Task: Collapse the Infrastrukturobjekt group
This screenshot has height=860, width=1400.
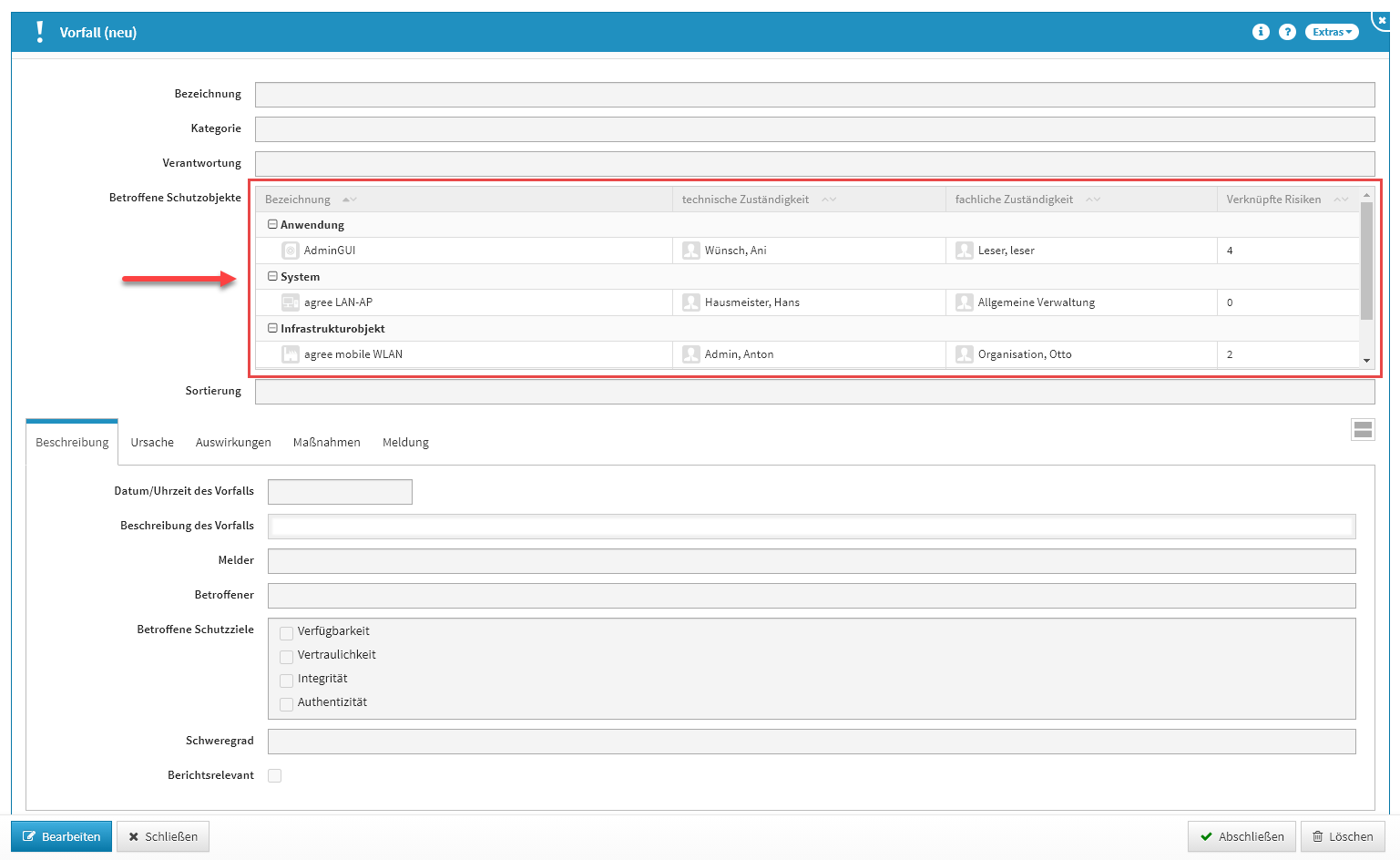Action: [x=272, y=328]
